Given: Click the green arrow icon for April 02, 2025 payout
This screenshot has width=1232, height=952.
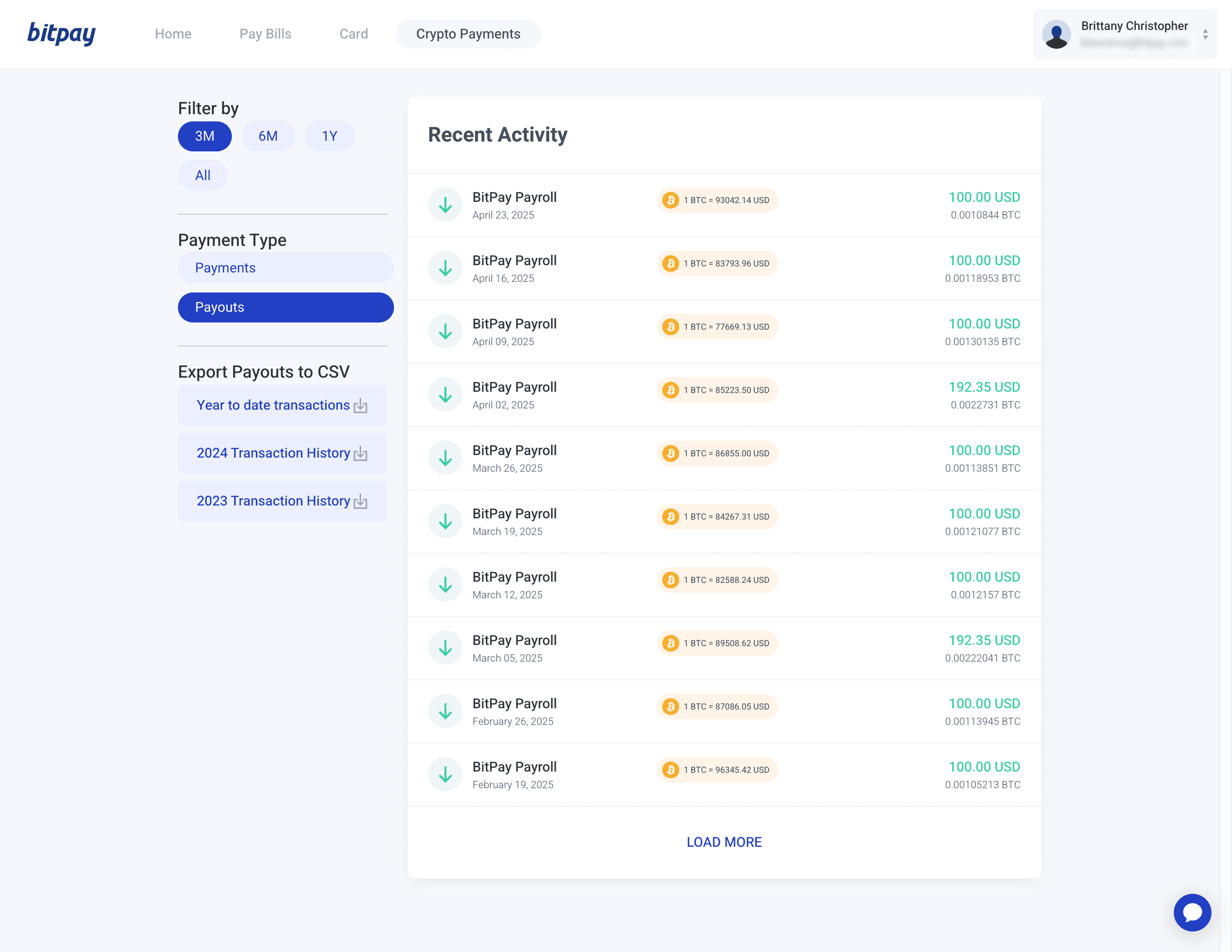Looking at the screenshot, I should [445, 394].
